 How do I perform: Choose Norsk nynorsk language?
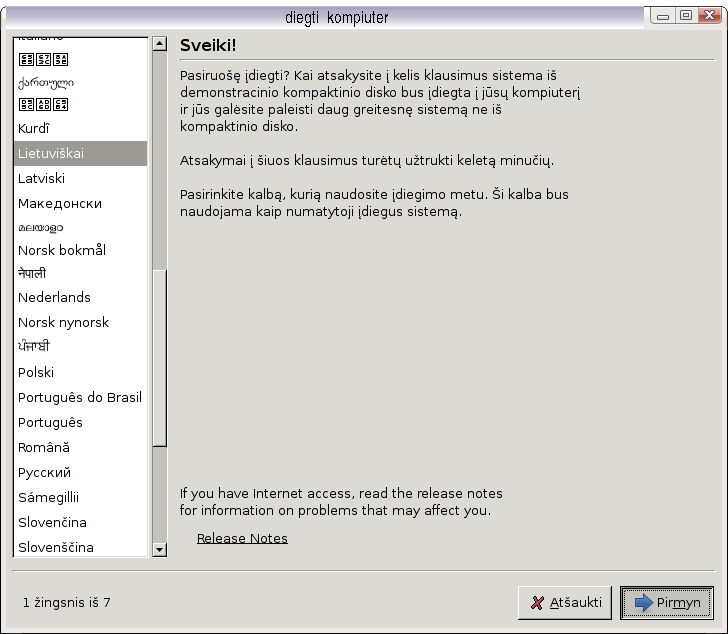(x=63, y=322)
